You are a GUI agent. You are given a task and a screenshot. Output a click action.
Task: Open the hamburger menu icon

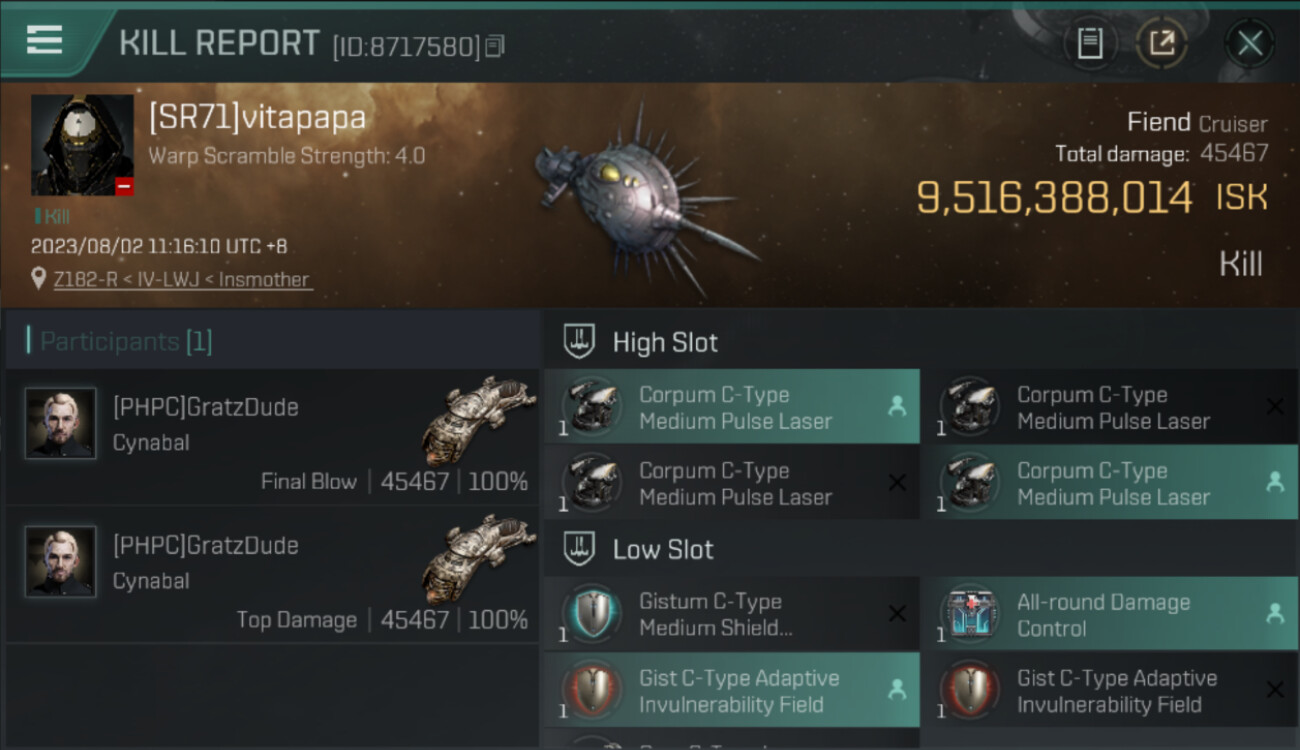pos(44,40)
